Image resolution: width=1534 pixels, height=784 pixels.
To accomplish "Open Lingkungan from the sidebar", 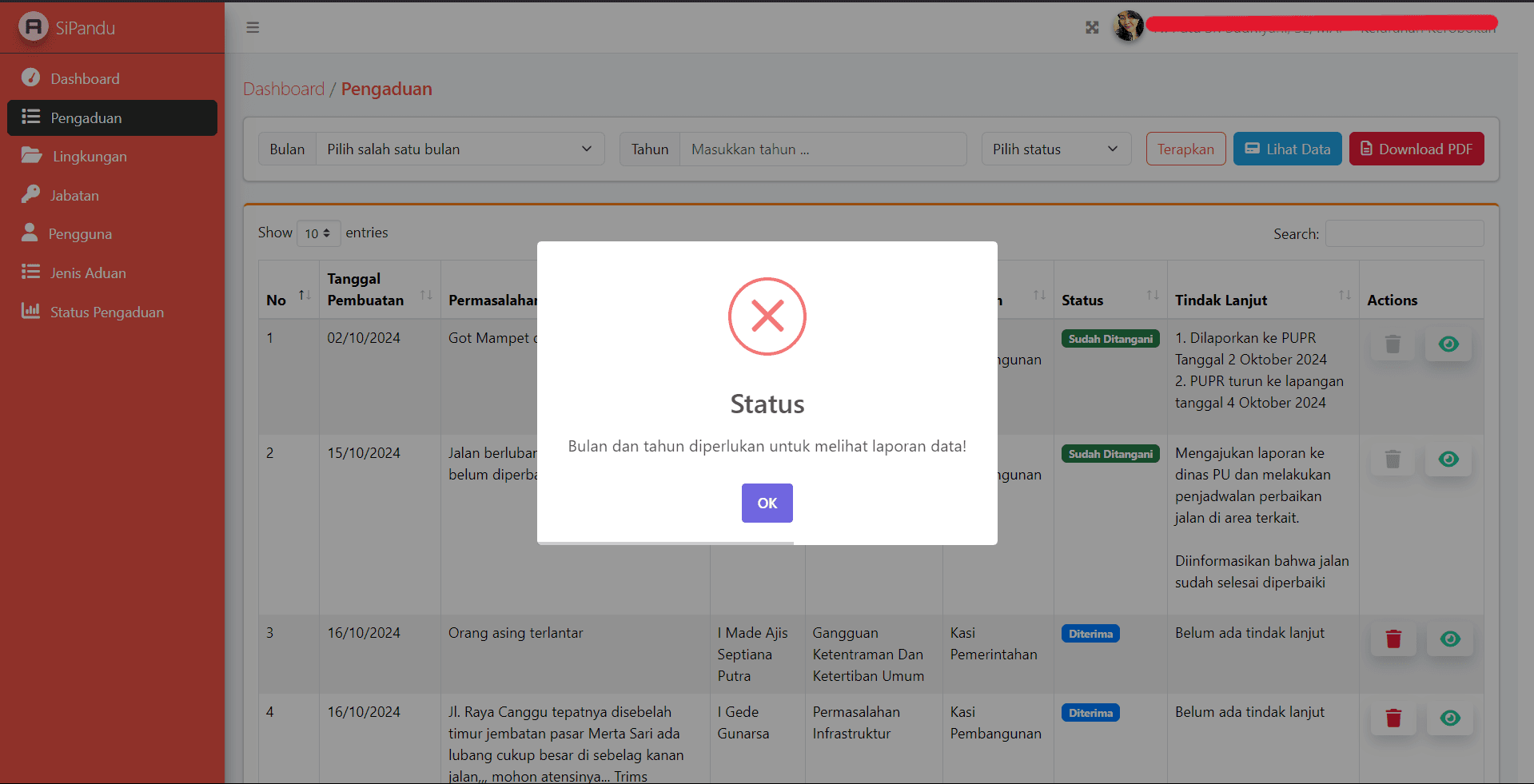I will [90, 157].
